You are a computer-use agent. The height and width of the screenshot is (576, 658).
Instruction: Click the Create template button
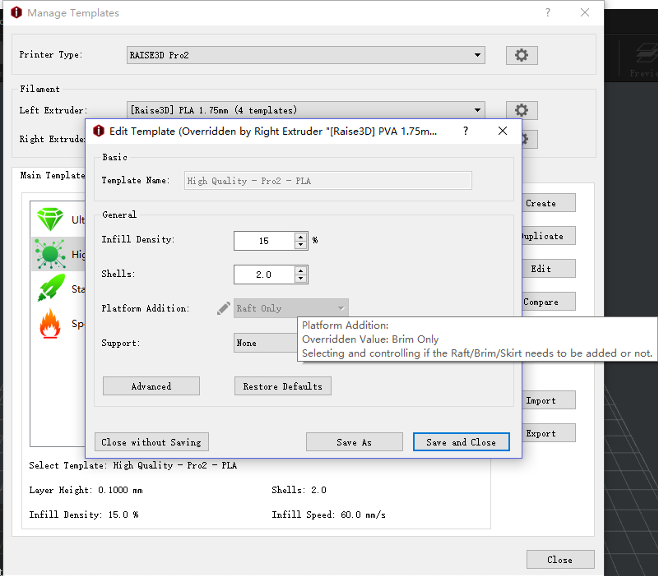(549, 203)
